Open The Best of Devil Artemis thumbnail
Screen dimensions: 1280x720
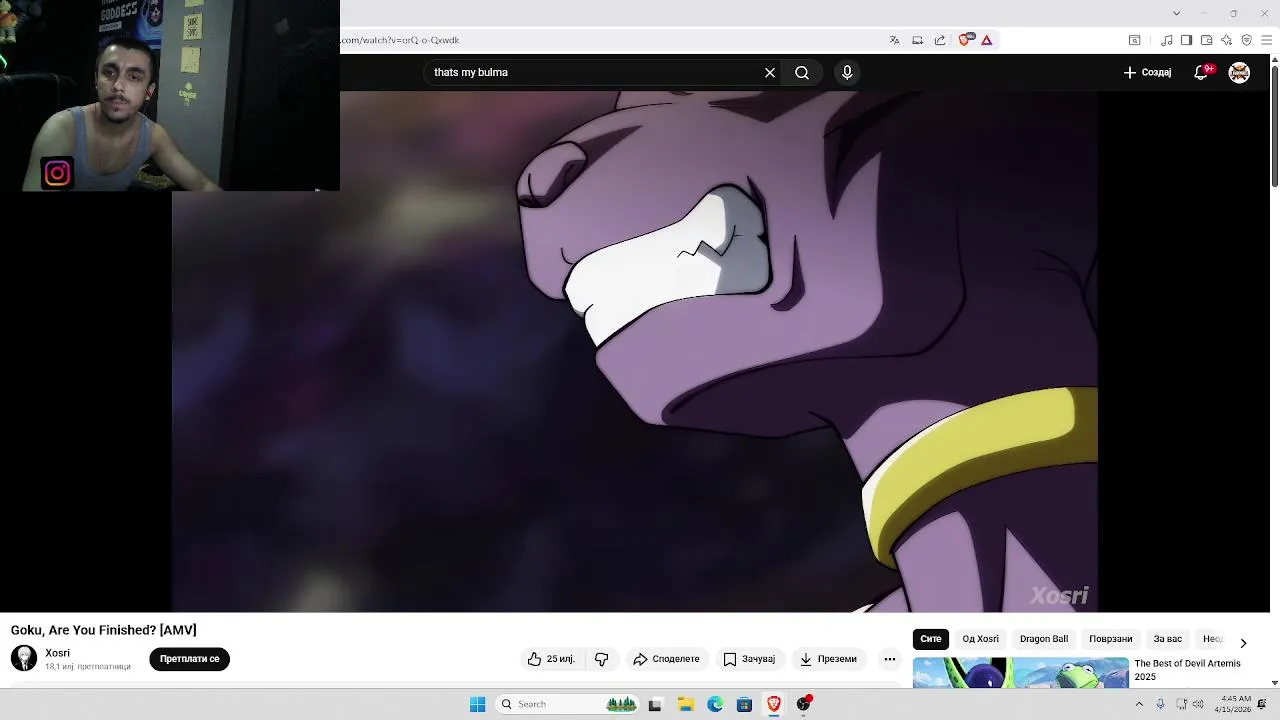click(x=1020, y=672)
